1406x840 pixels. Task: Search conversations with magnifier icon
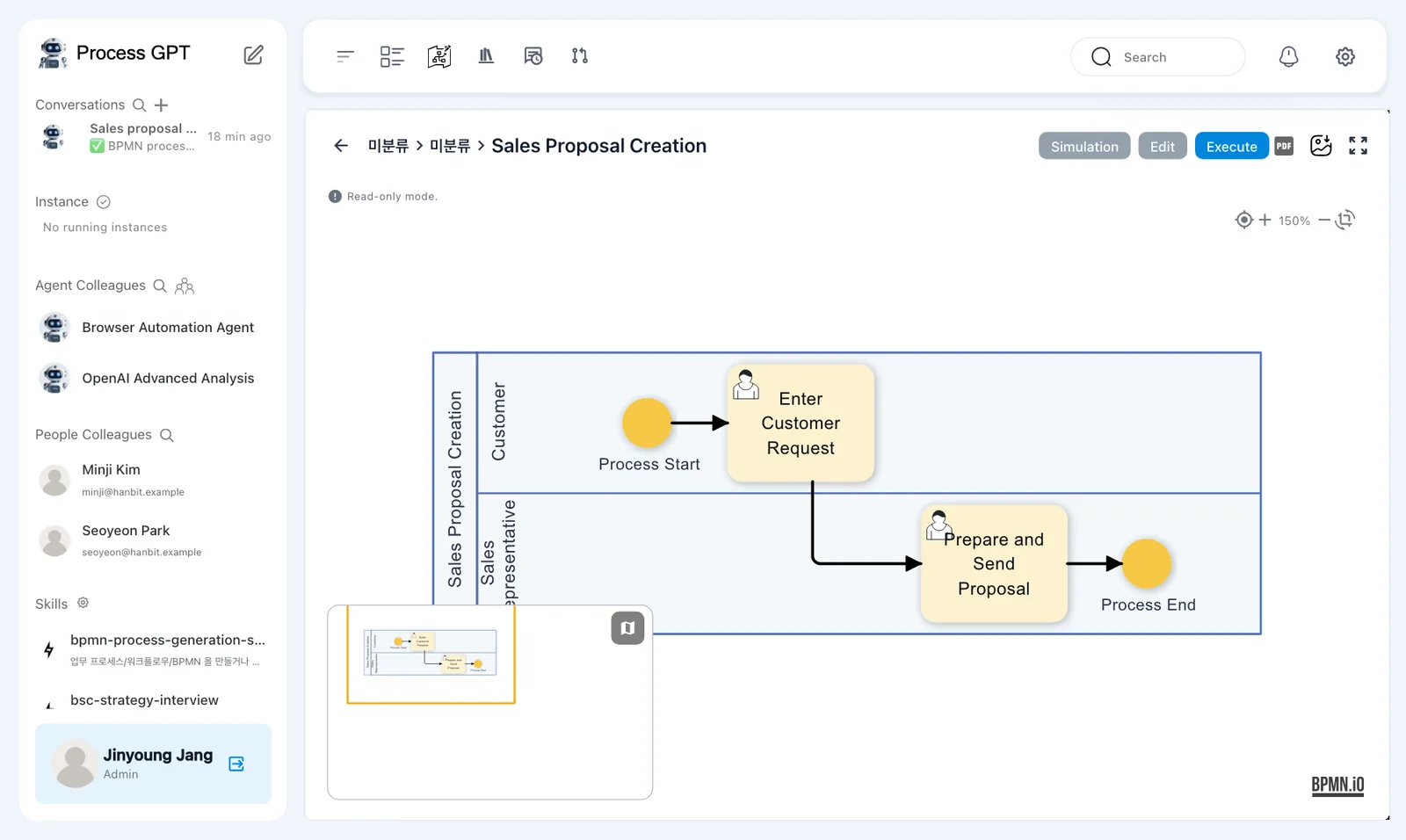[139, 105]
